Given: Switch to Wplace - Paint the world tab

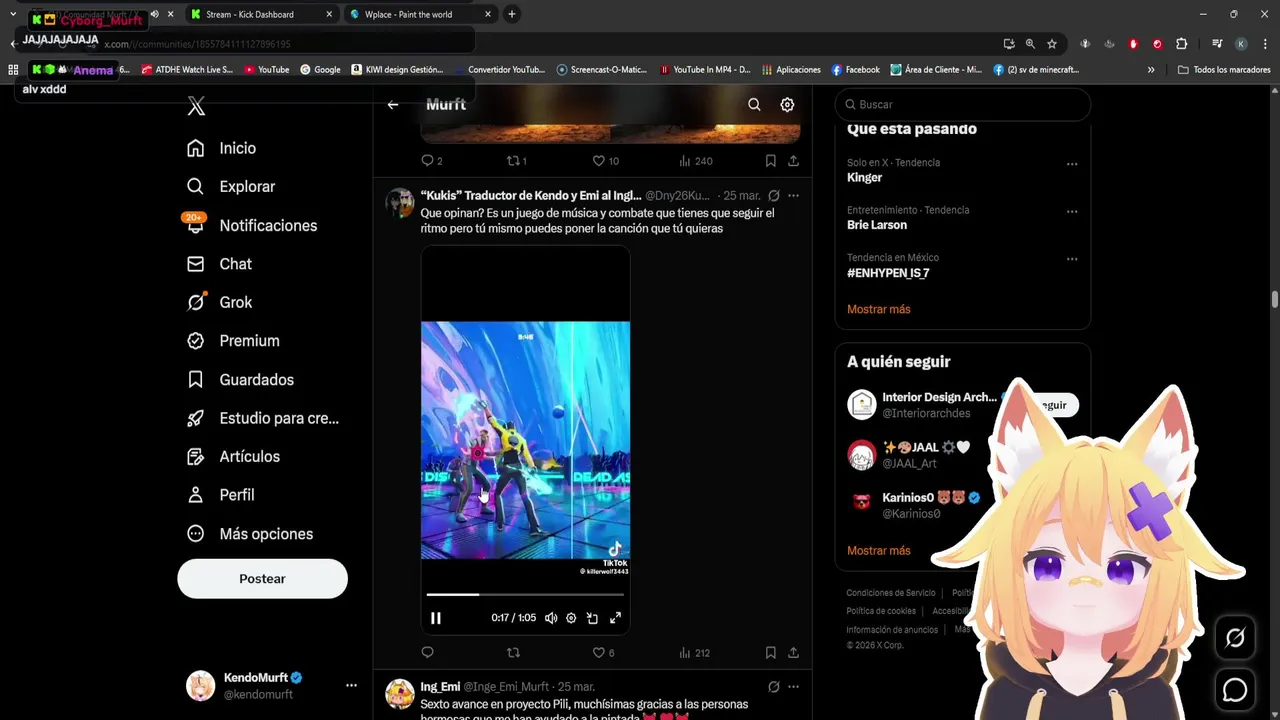Looking at the screenshot, I should click(419, 14).
